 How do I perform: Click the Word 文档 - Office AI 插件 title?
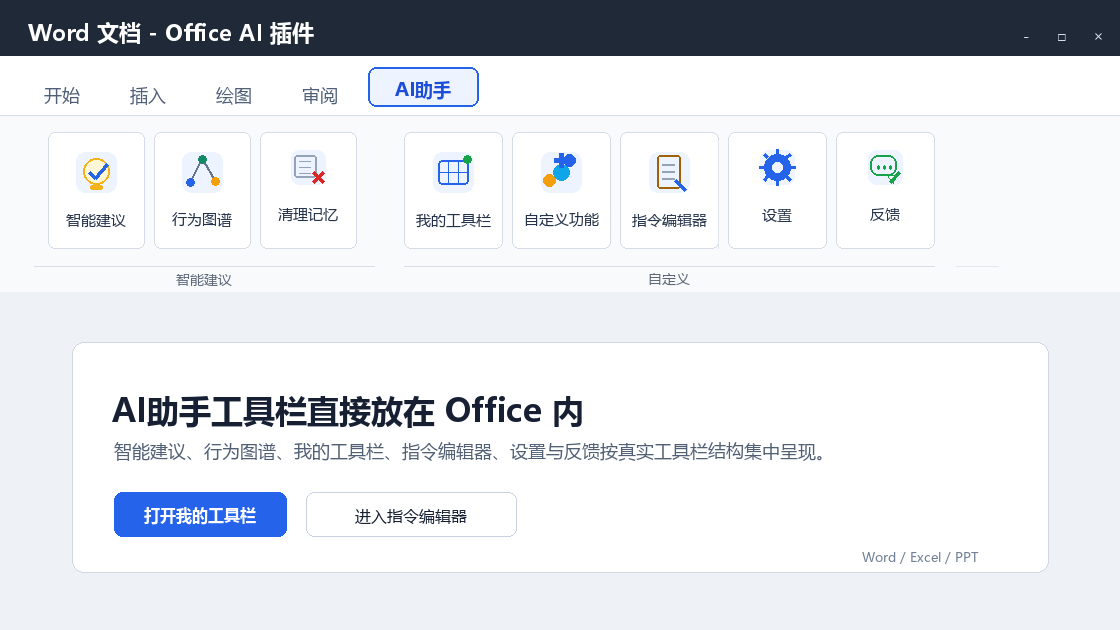[171, 34]
